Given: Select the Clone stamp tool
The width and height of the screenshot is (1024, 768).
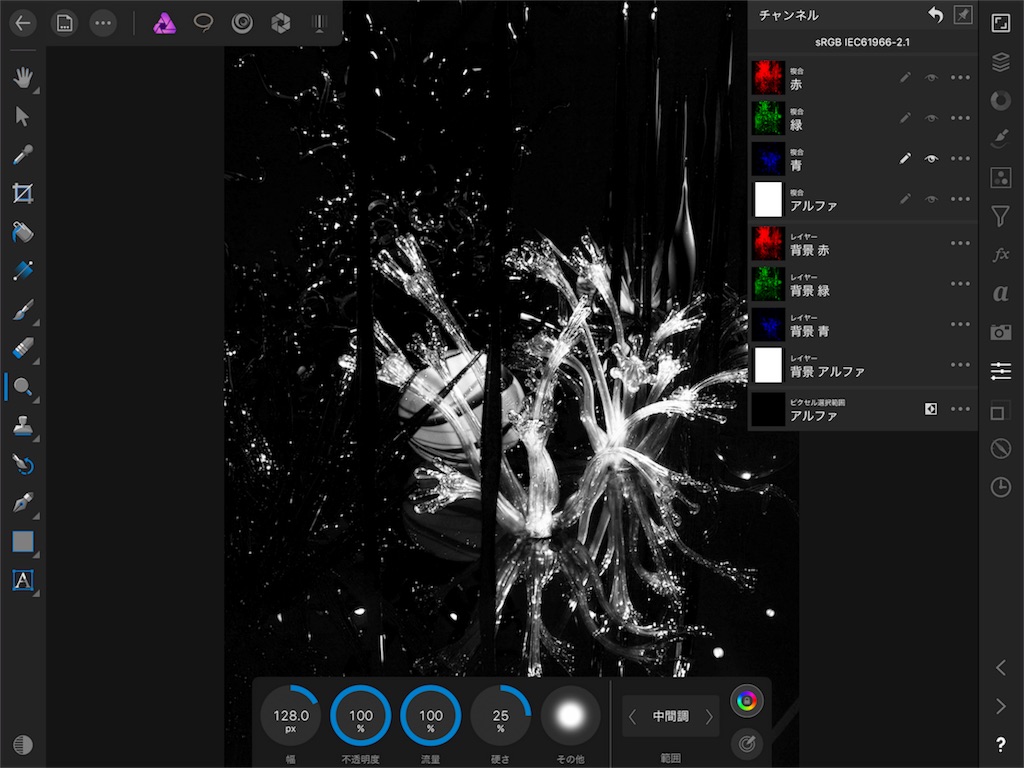Looking at the screenshot, I should 23,426.
